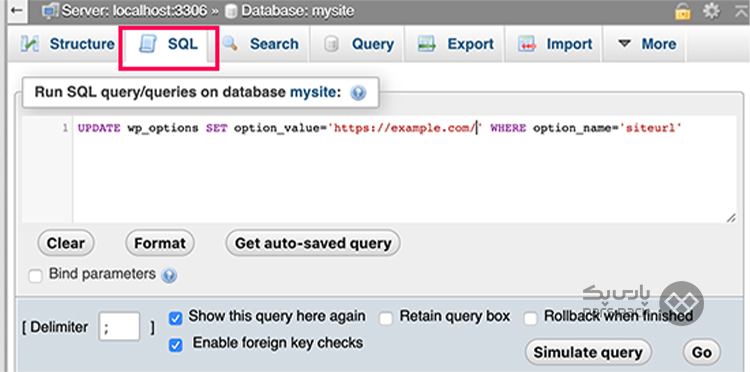Click the Delimiter input field

tap(119, 327)
